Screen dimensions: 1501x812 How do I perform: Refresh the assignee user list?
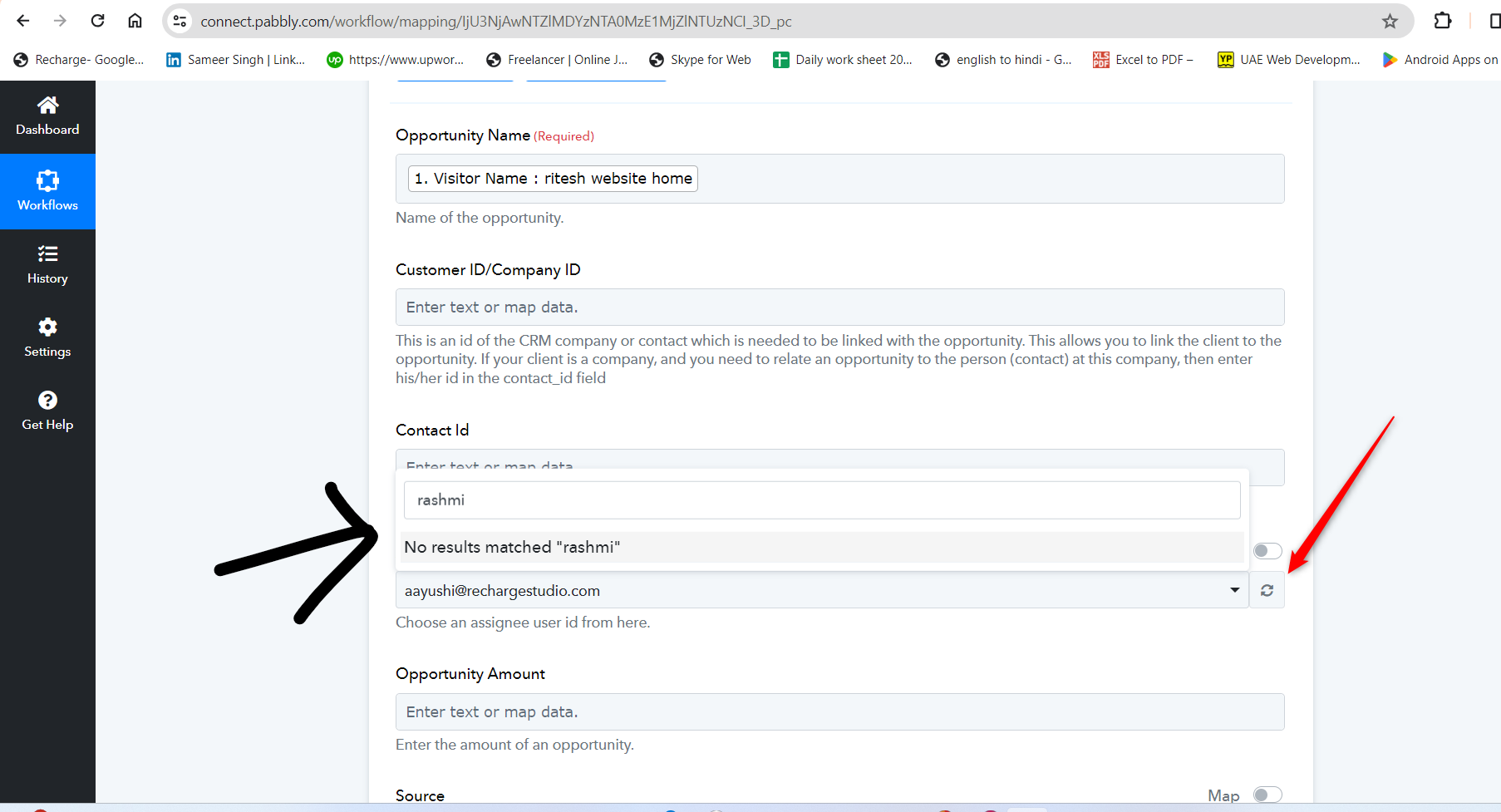pyautogui.click(x=1267, y=590)
